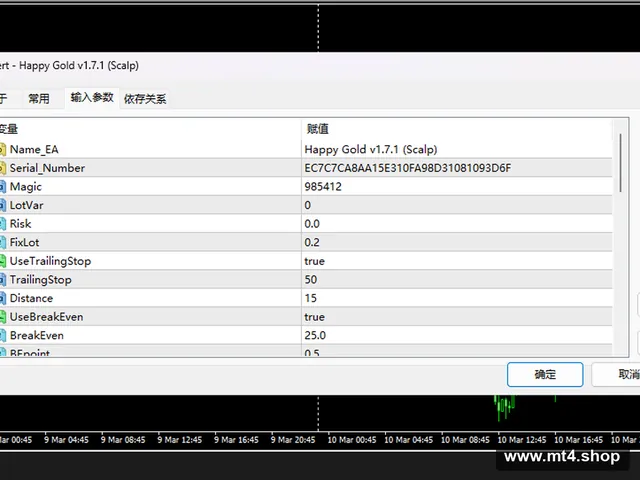
Task: Open the 依存关系 tab
Action: tap(145, 99)
